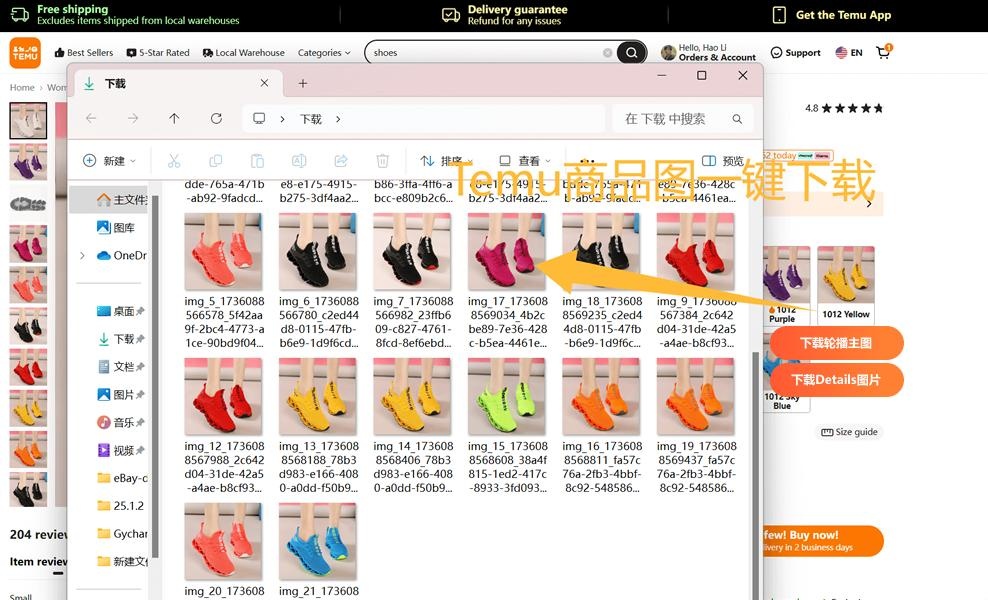The height and width of the screenshot is (600, 988).
Task: Select the img_12 red shoes thumbnail
Action: [x=223, y=396]
